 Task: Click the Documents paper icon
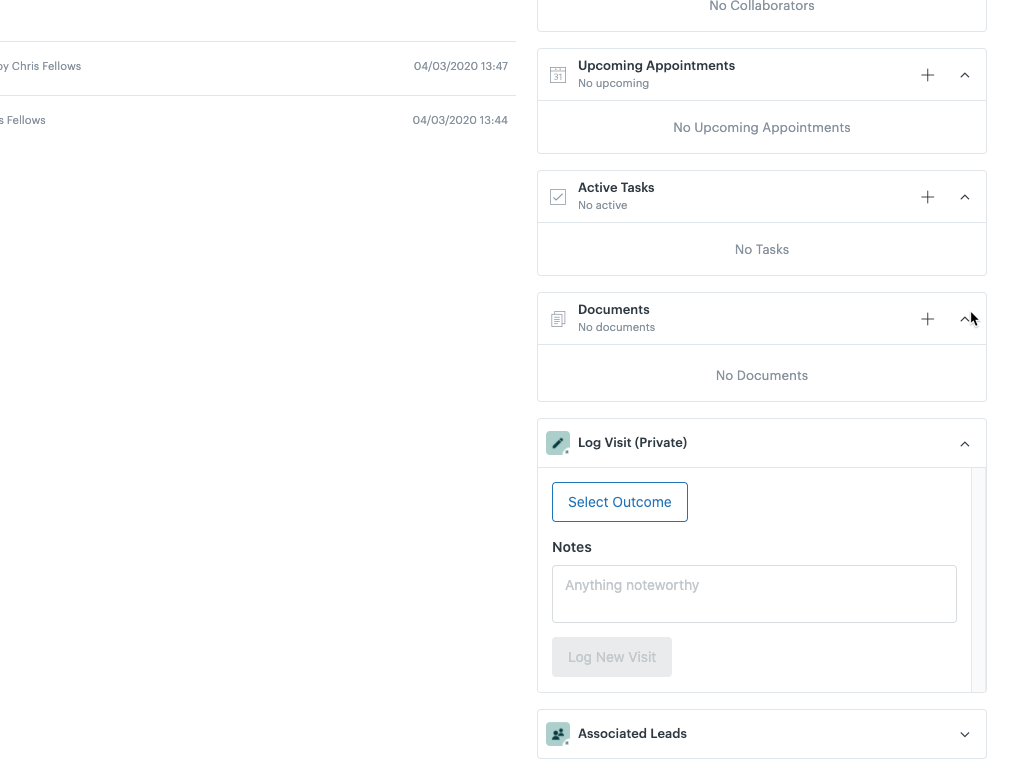coord(558,318)
